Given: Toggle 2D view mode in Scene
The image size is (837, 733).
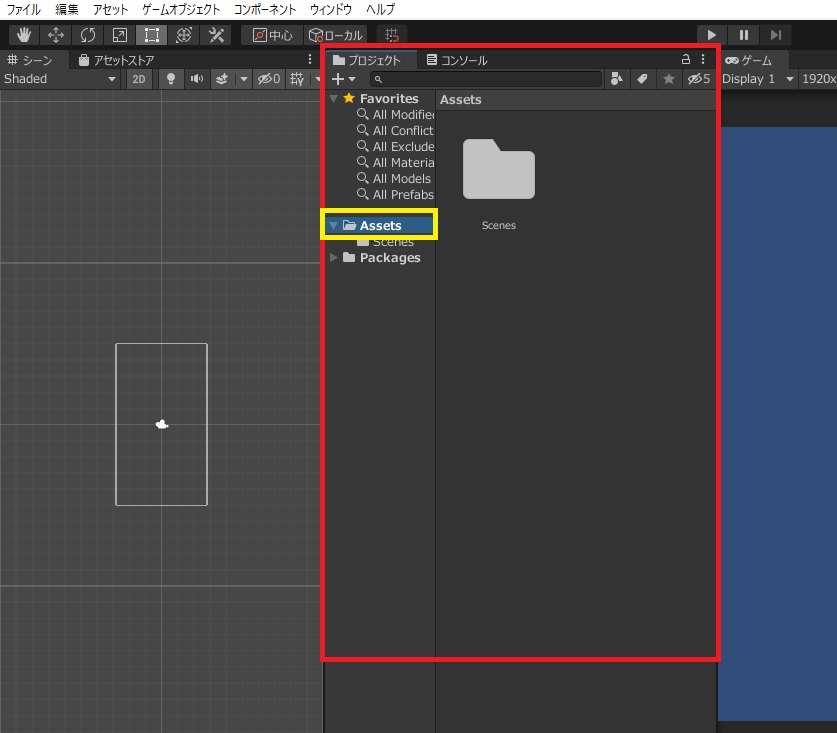Looking at the screenshot, I should pos(140,79).
